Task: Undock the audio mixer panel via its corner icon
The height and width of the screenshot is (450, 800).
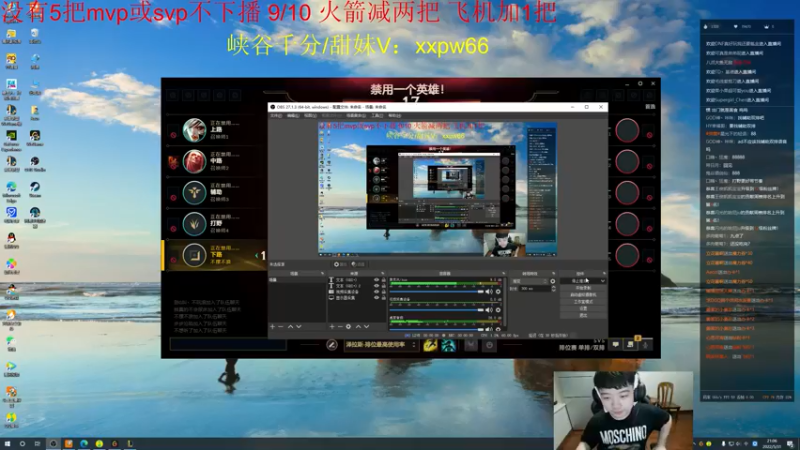Action: tap(504, 273)
